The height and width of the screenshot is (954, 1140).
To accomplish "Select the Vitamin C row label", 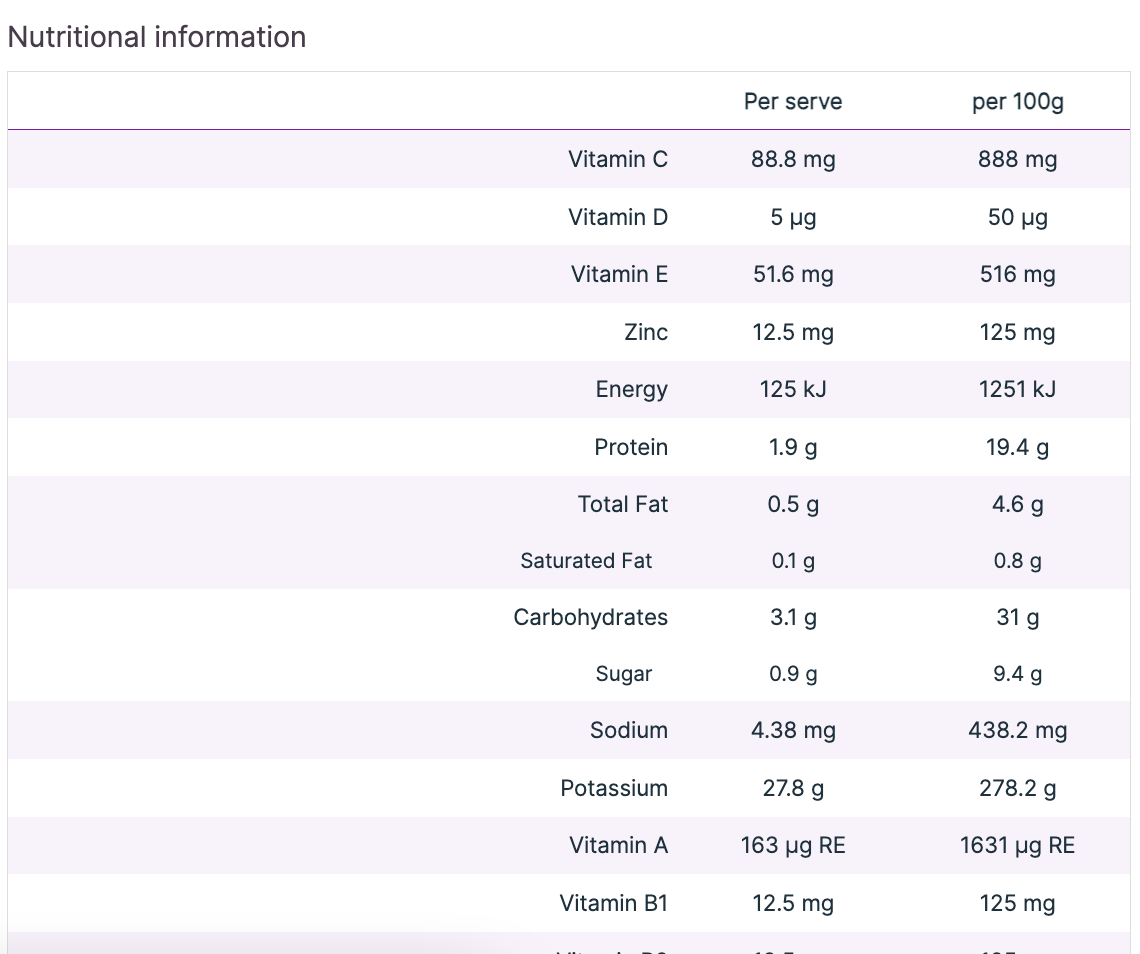I will pyautogui.click(x=618, y=159).
